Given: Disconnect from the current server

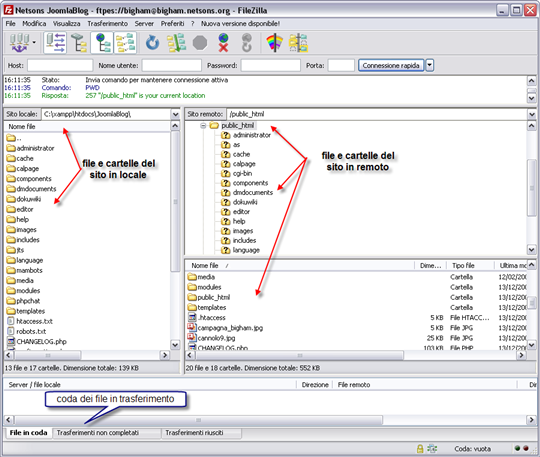Looking at the screenshot, I should (223, 43).
